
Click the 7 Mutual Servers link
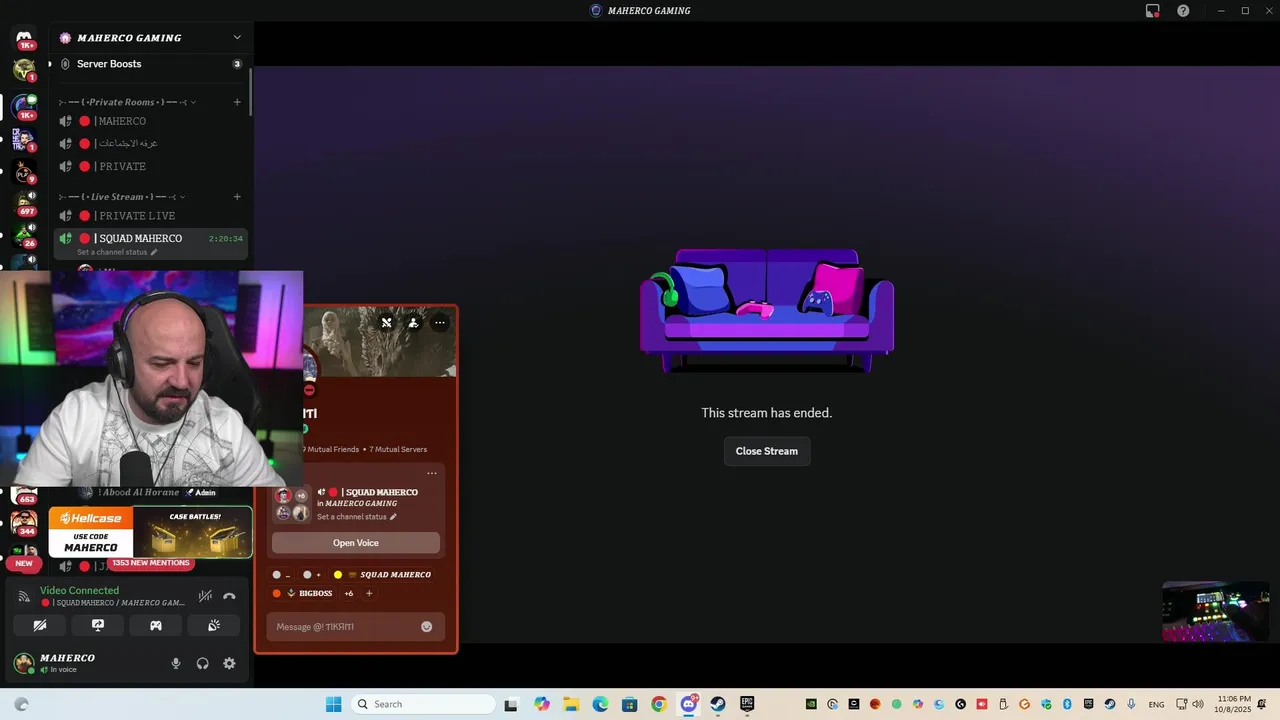[x=398, y=450]
